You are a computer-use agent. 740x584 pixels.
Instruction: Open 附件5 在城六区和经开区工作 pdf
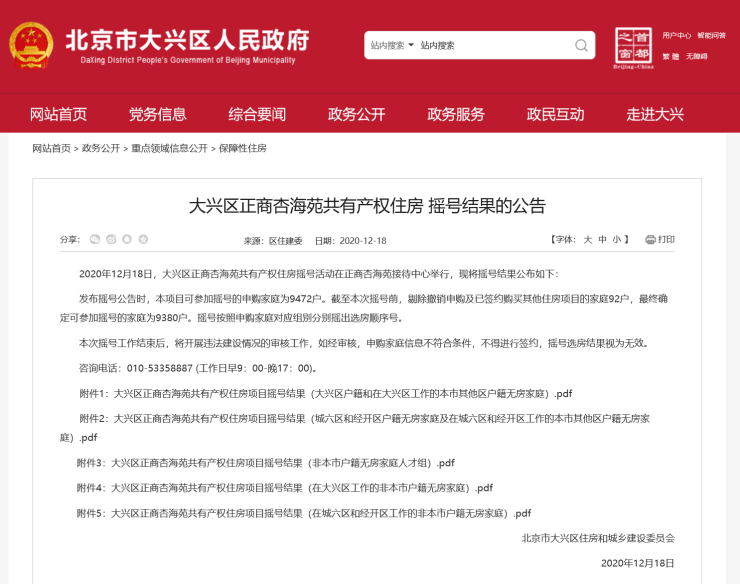point(304,513)
